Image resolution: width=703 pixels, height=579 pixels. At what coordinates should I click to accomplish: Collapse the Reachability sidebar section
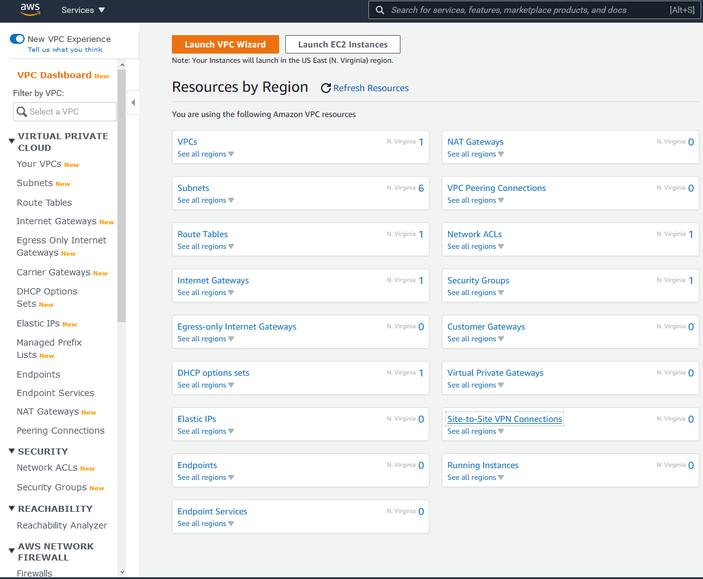click(x=12, y=509)
